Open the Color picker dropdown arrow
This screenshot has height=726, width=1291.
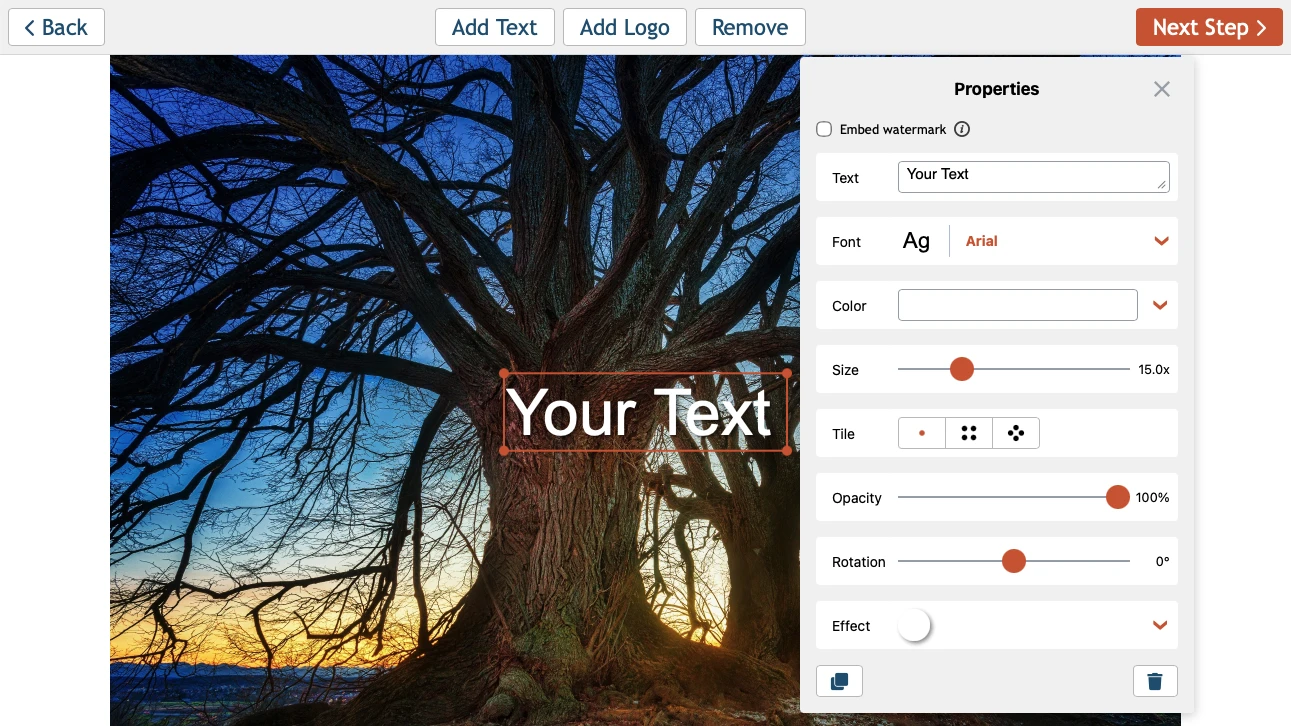[1160, 305]
